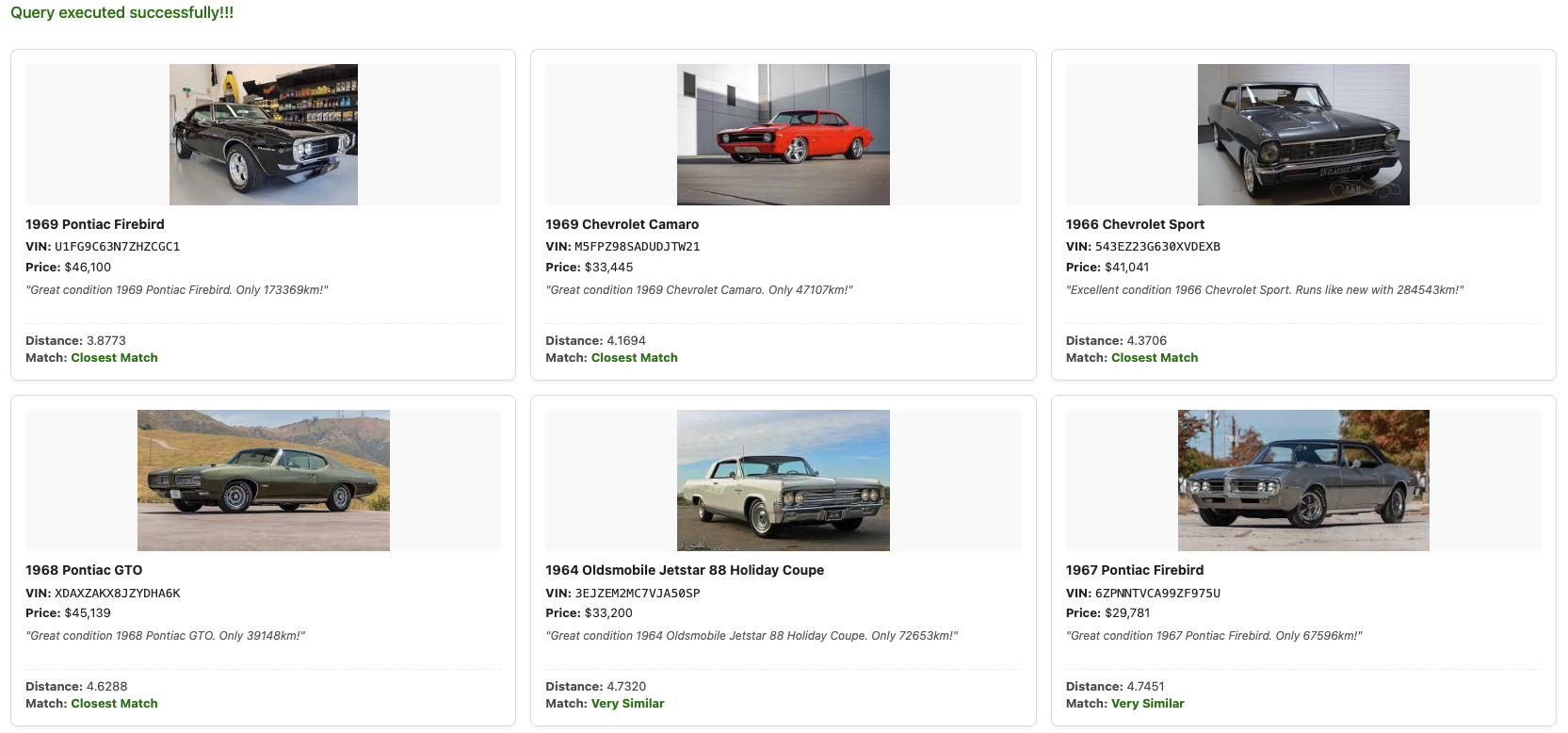The width and height of the screenshot is (1568, 733).
Task: Click the '1969 Chevrolet Camaro' title
Action: (622, 224)
